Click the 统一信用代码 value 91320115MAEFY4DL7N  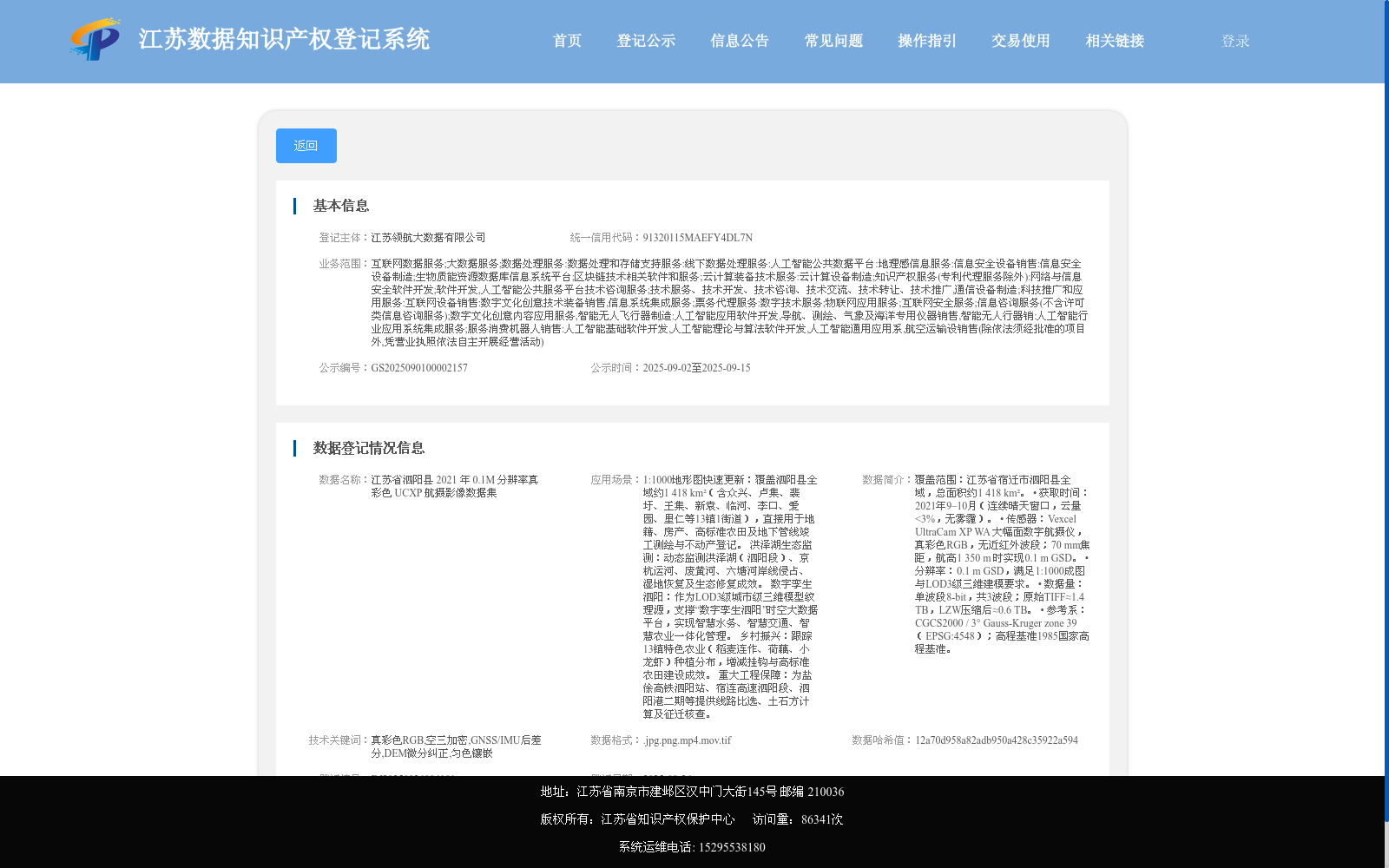(696, 236)
